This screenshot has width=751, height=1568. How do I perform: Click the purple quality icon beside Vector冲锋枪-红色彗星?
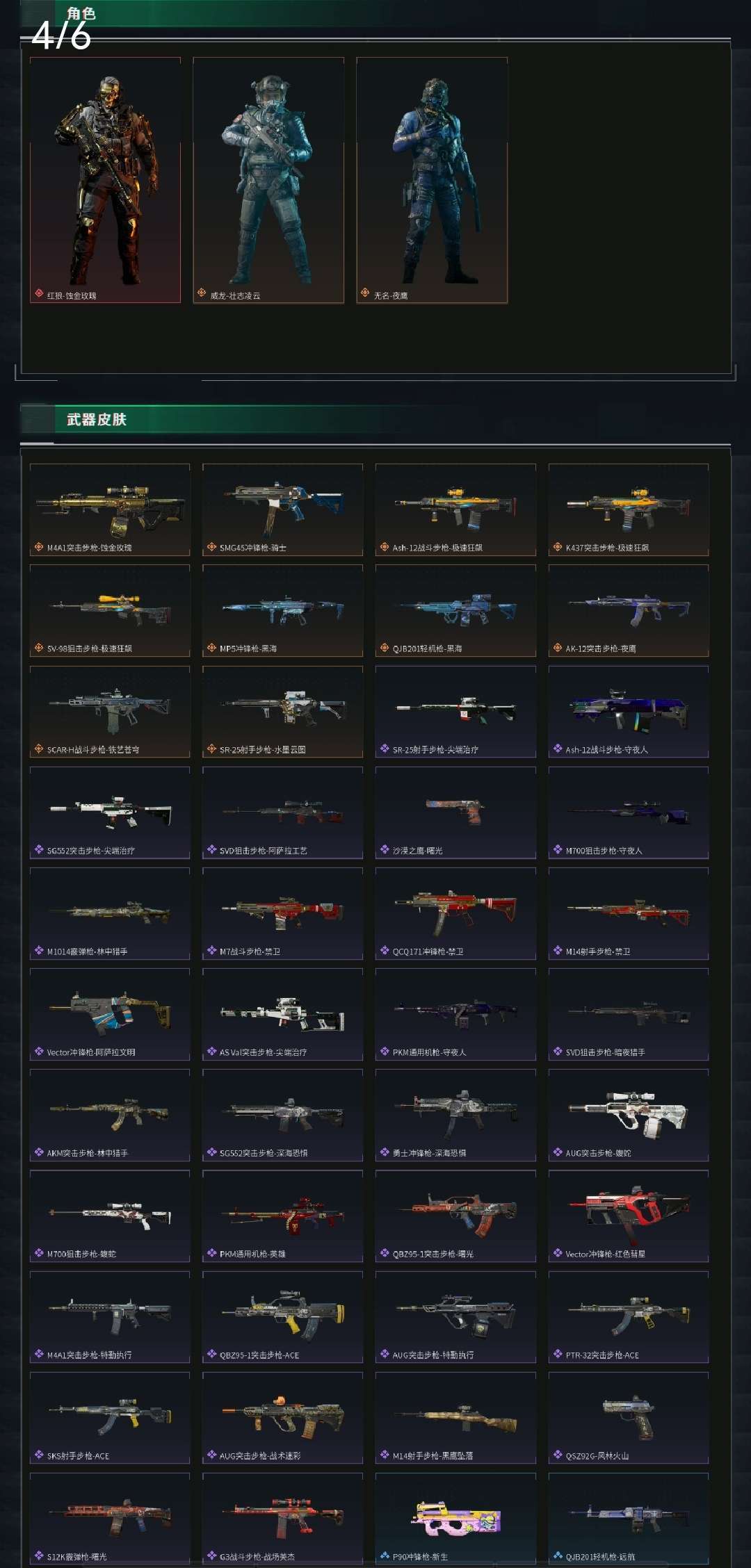point(558,1253)
